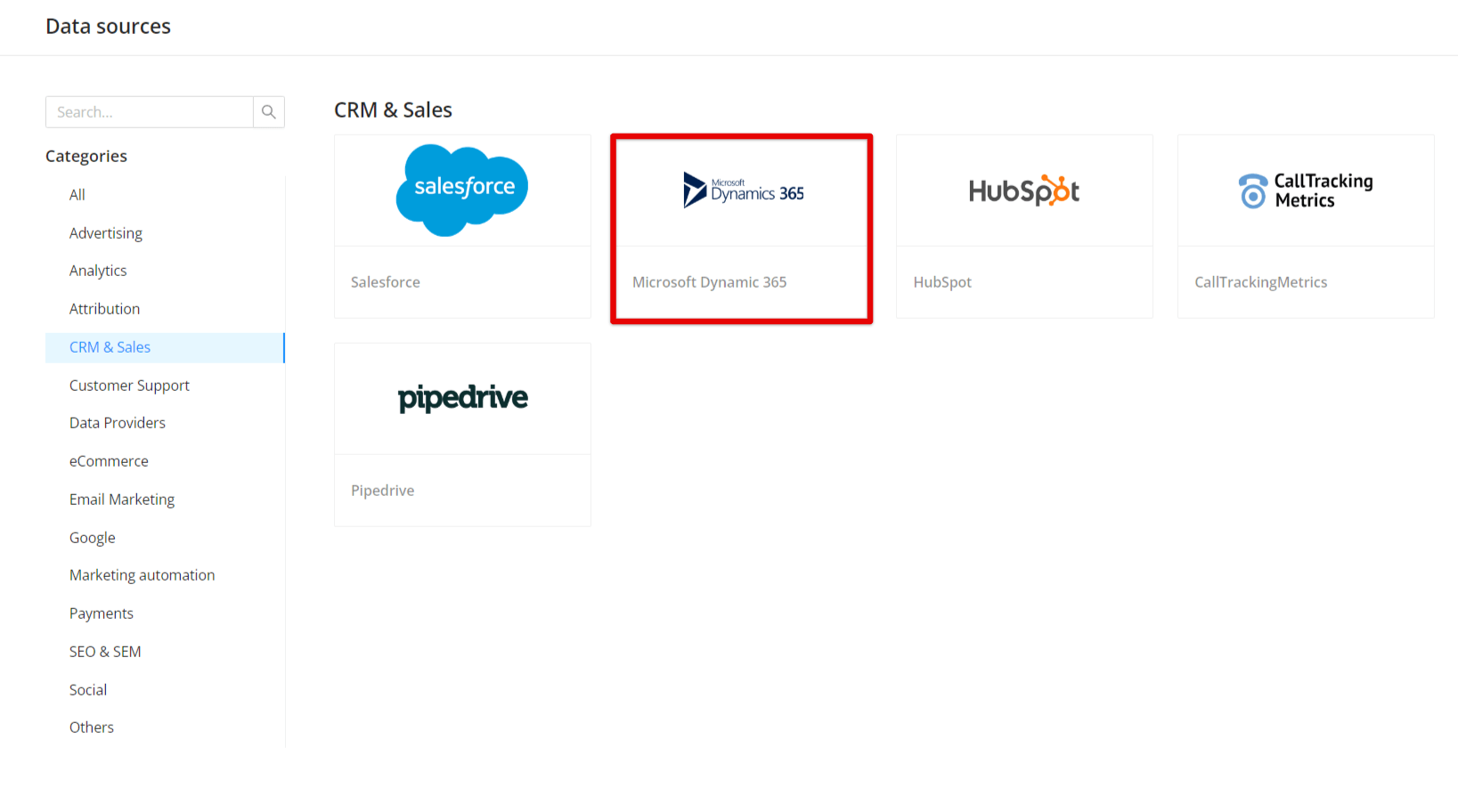
Task: Click the search magnifier icon
Action: [269, 112]
